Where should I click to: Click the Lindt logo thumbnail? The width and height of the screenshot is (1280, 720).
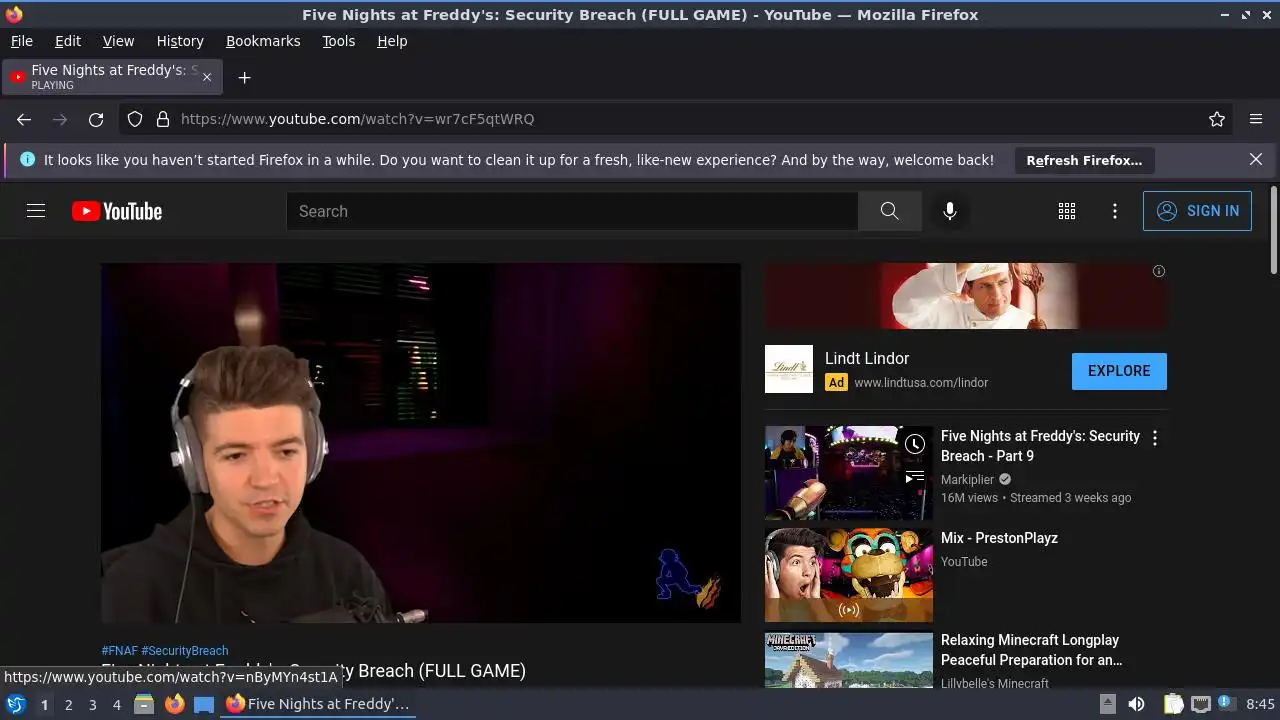(x=789, y=369)
